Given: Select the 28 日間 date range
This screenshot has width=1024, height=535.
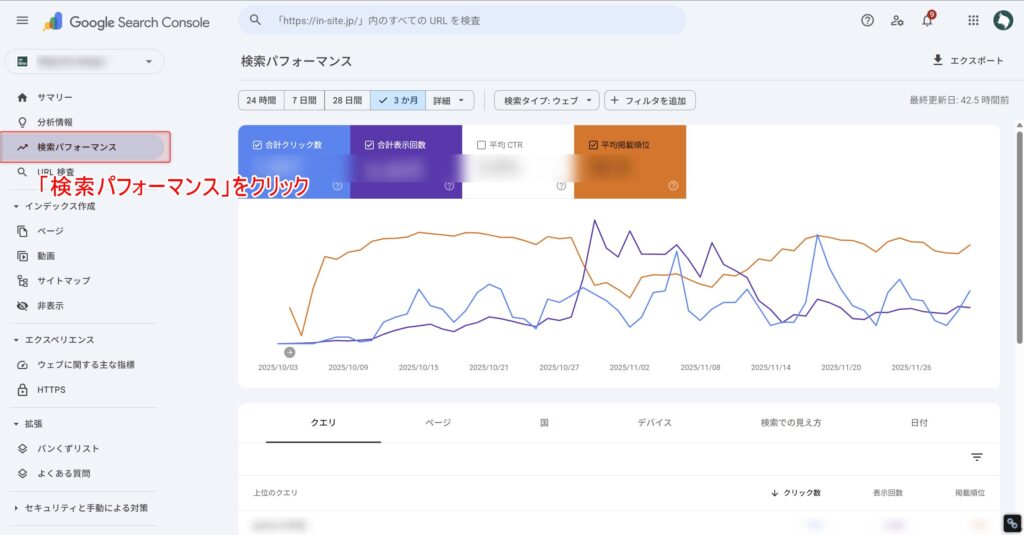Looking at the screenshot, I should click(347, 101).
